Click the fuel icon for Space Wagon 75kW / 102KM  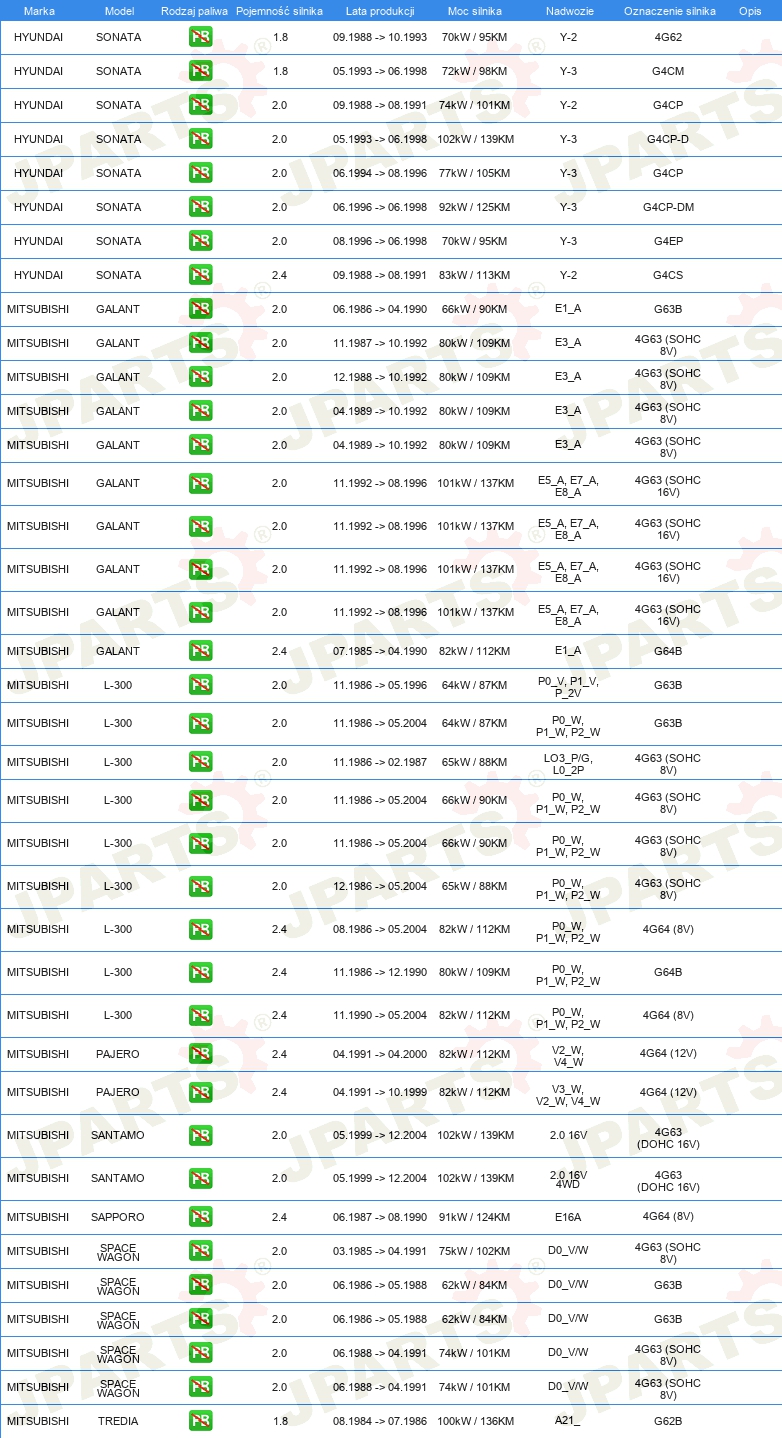tap(200, 1251)
